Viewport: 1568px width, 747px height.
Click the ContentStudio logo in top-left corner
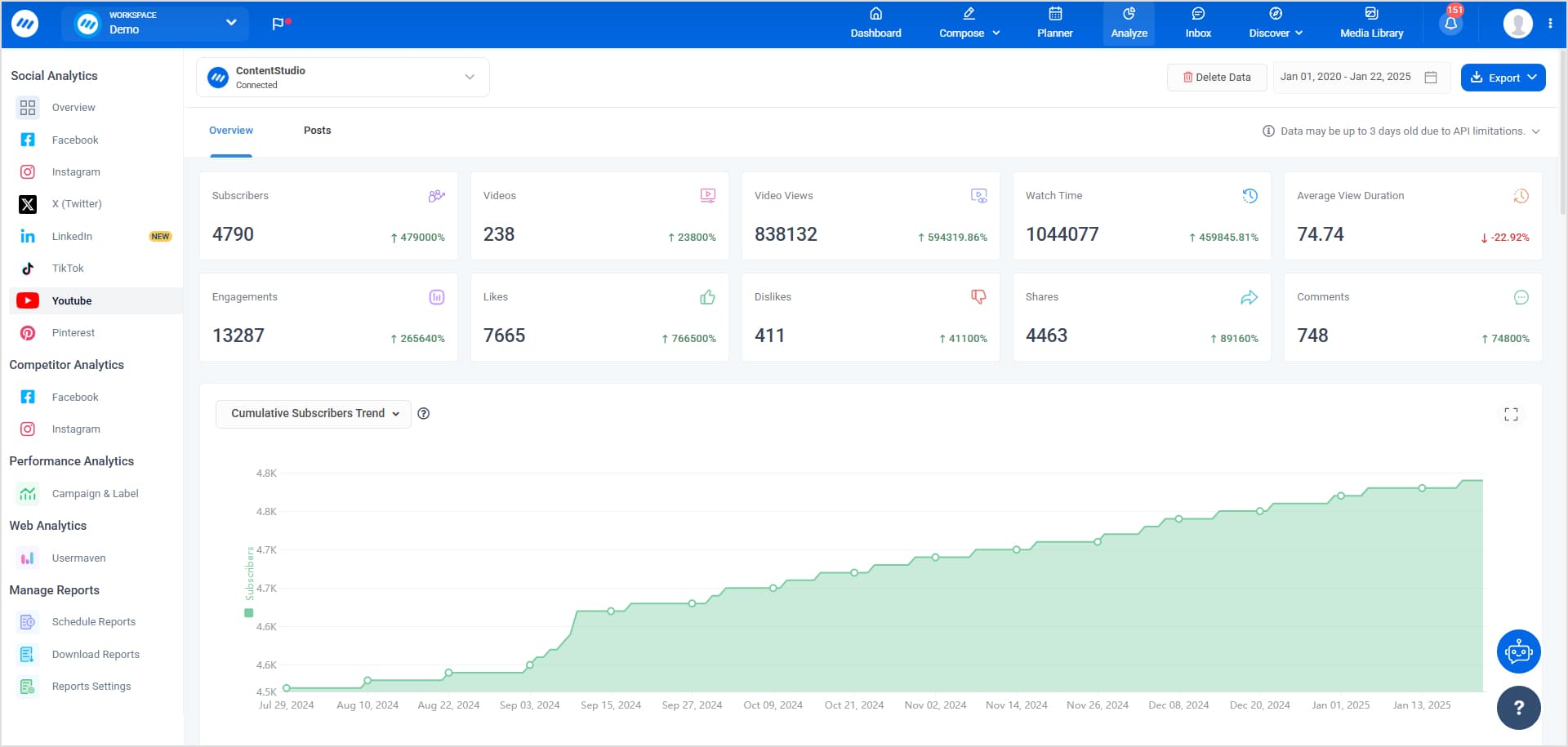pos(24,24)
